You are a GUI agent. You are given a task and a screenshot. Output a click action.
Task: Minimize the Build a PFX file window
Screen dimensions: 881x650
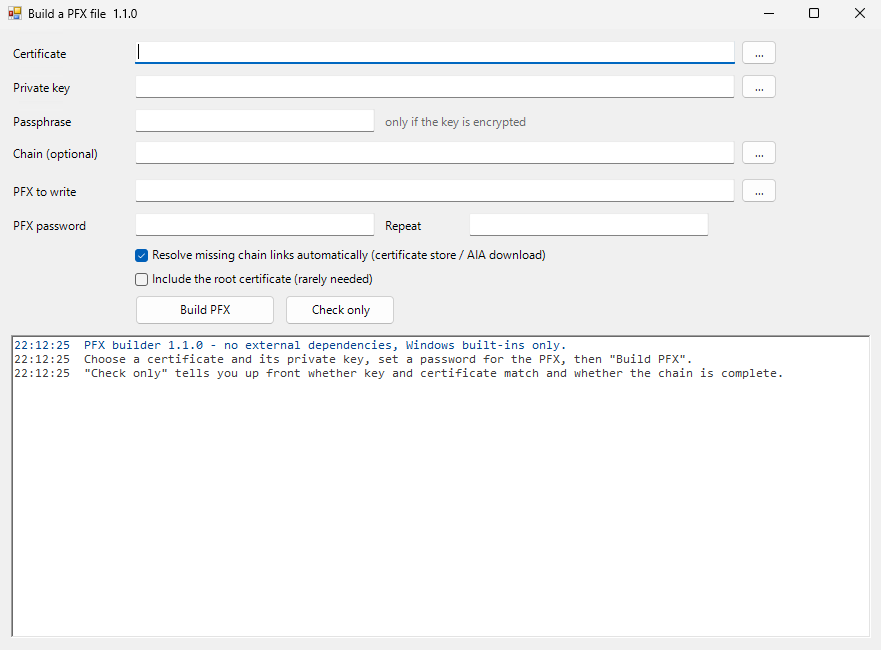click(769, 13)
